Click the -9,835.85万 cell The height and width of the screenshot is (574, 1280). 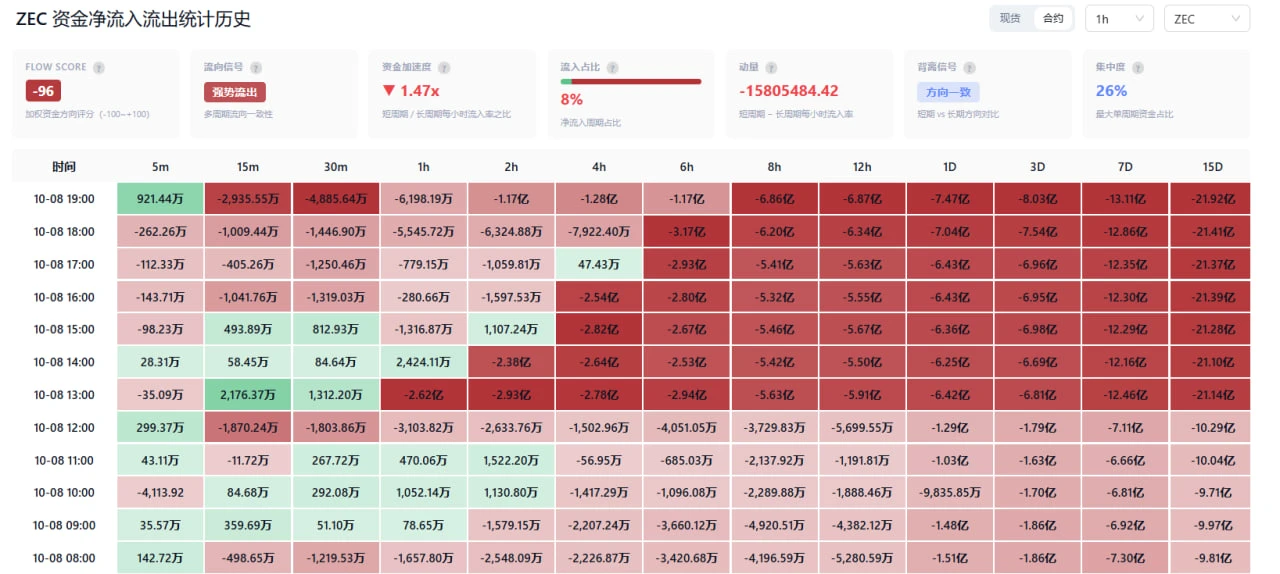(950, 492)
